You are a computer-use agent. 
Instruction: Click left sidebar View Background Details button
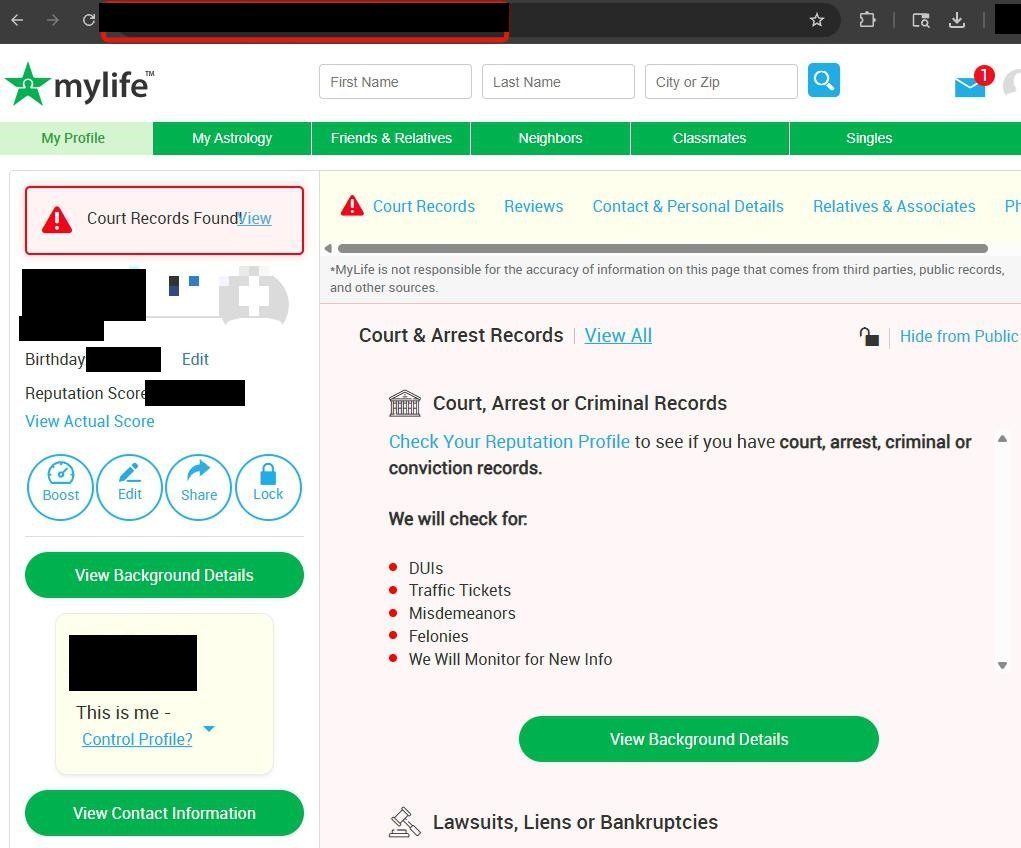pos(164,575)
